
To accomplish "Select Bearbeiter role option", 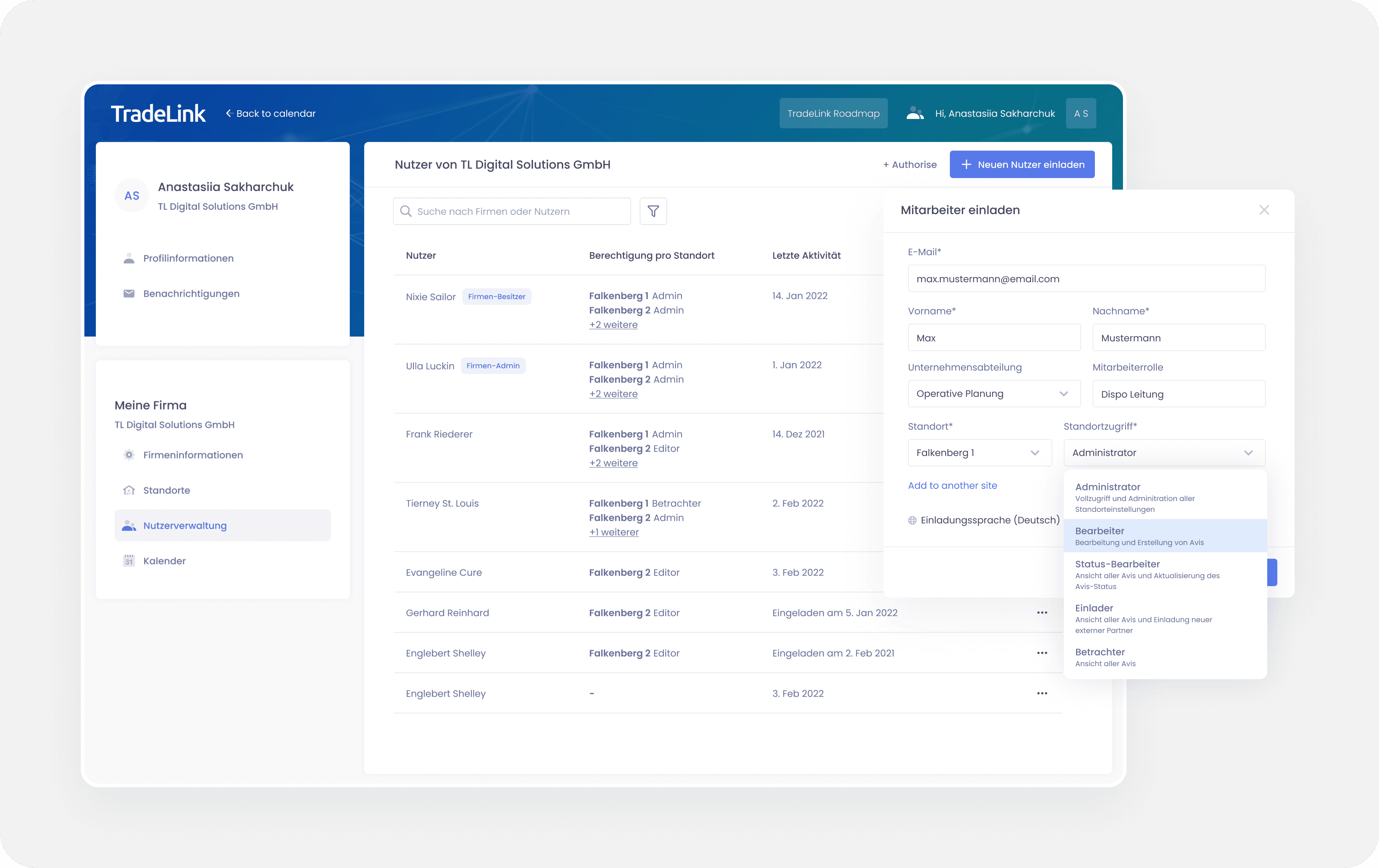I will coord(1164,536).
